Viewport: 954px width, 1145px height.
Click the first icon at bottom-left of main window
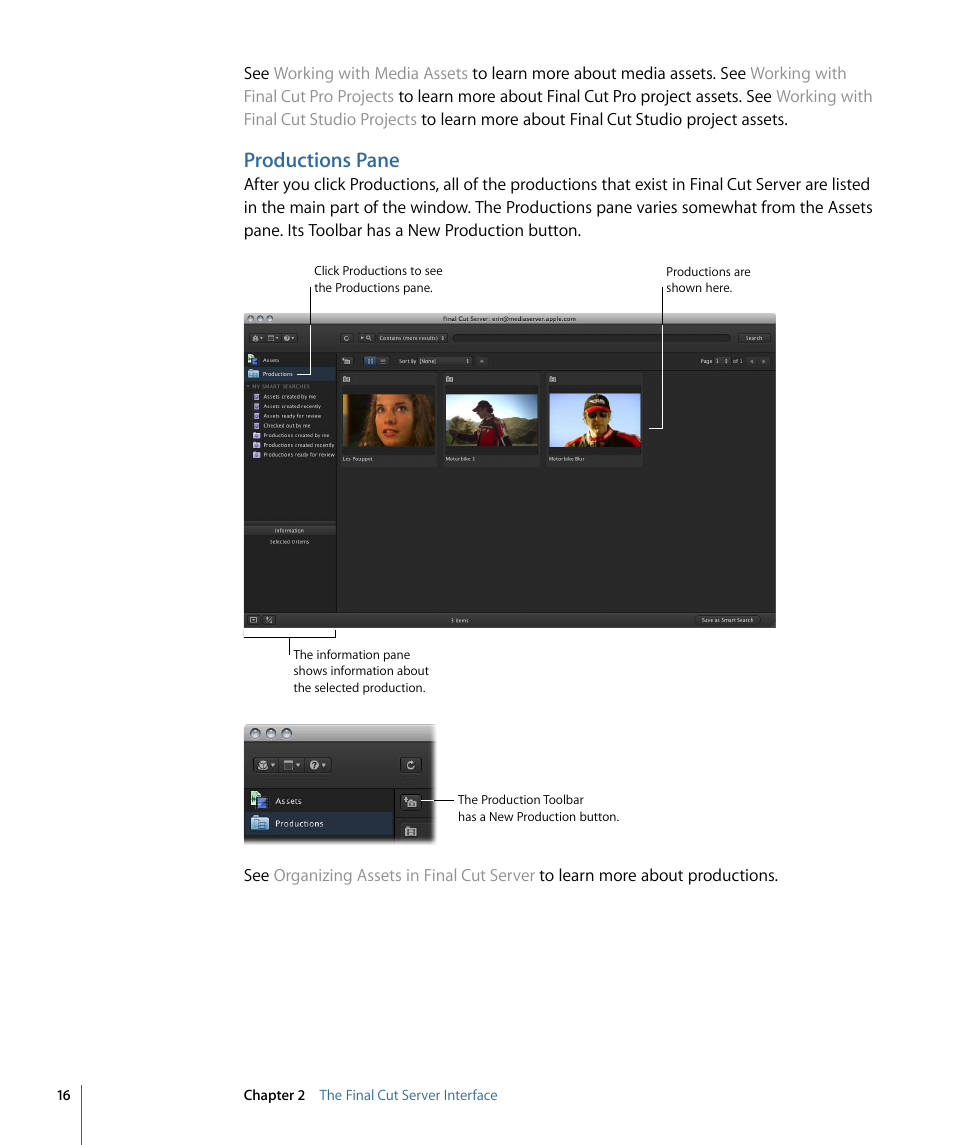(x=253, y=620)
